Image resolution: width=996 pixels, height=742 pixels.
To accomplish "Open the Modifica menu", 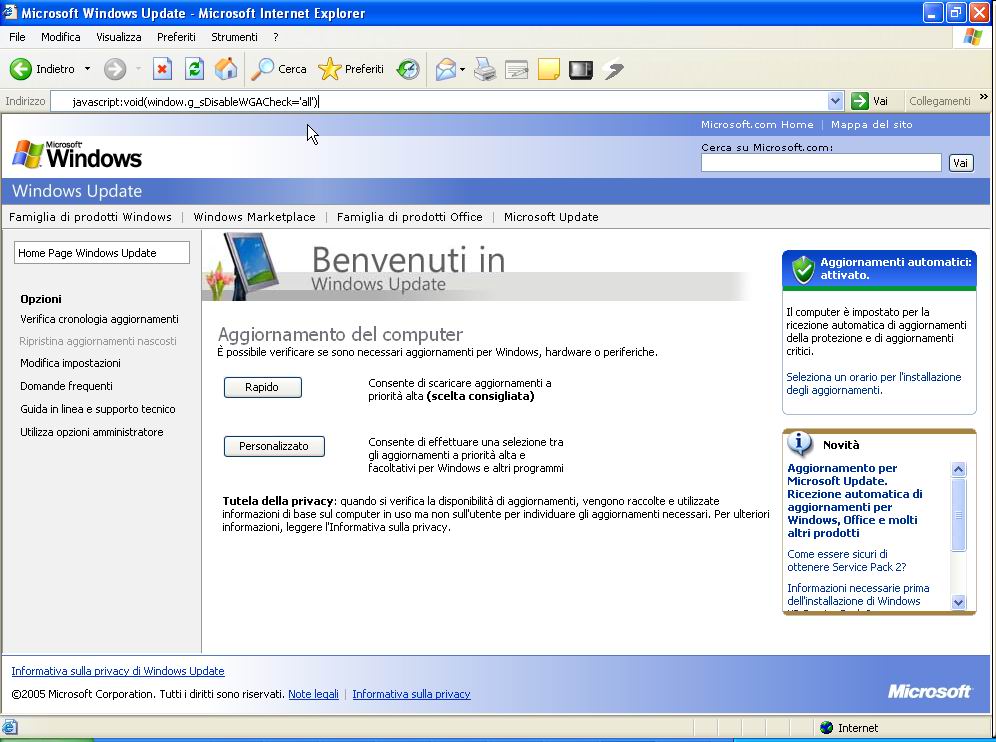I will pyautogui.click(x=60, y=37).
